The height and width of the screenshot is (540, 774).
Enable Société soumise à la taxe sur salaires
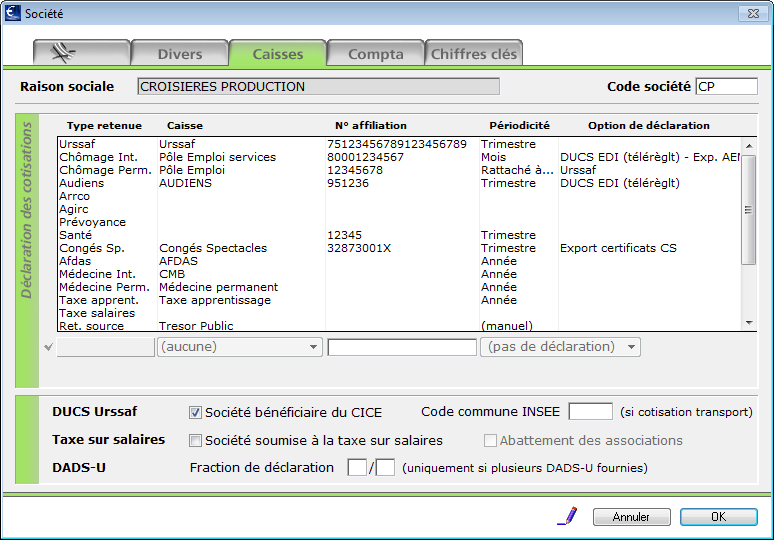coord(195,440)
